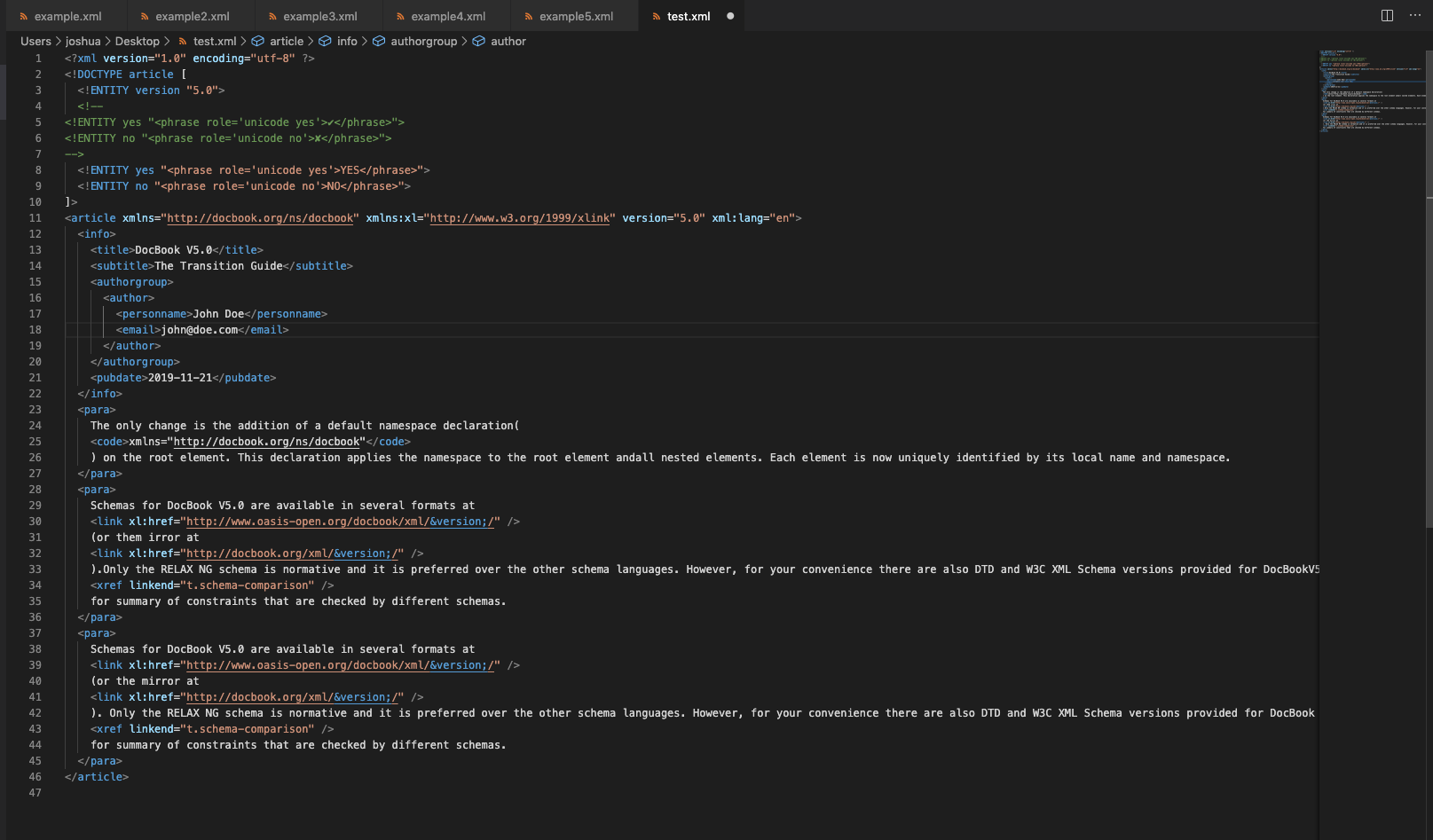Open the Desktop breadcrumb dropdown

click(x=138, y=41)
